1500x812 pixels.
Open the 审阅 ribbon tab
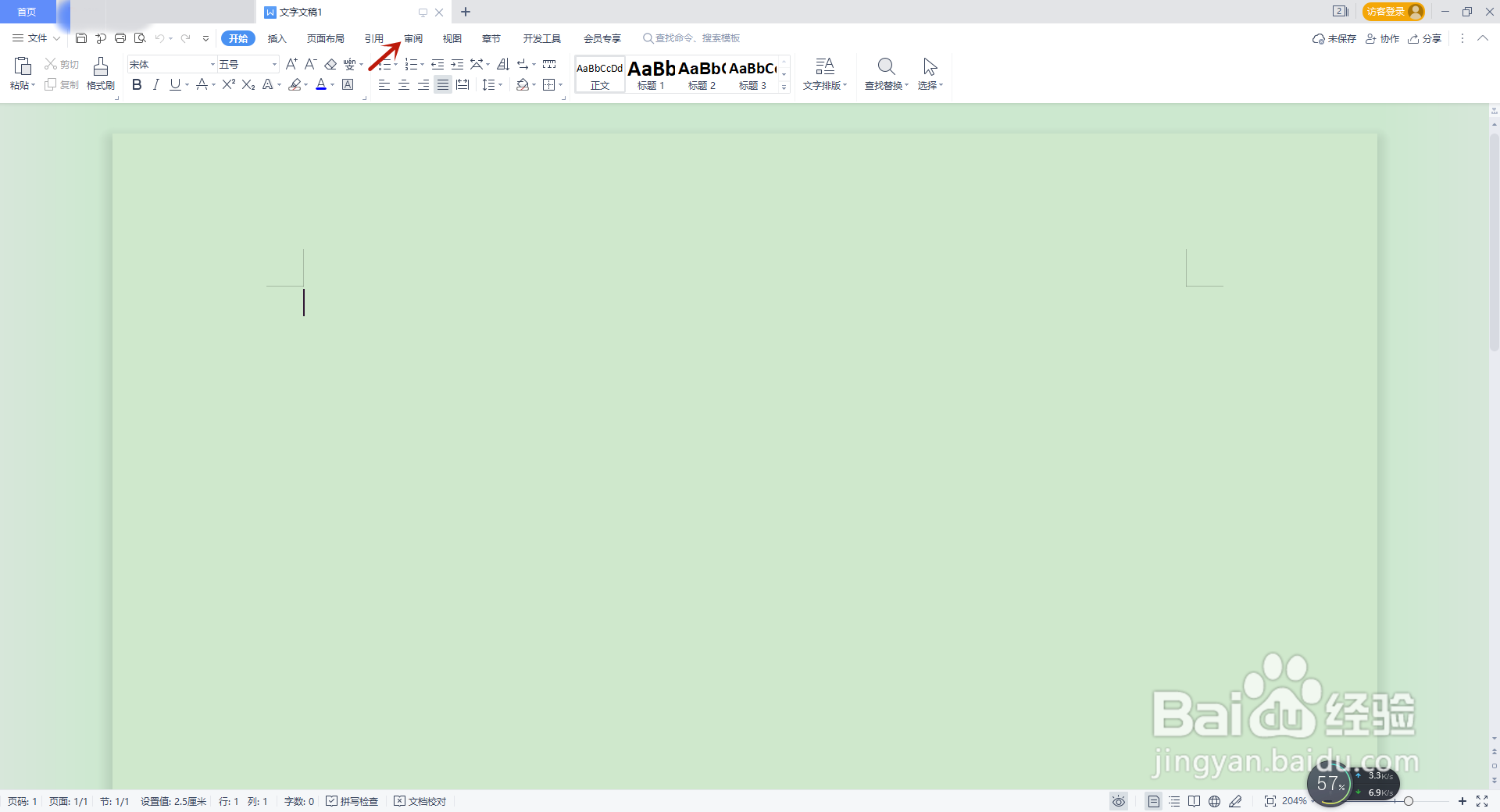point(413,38)
